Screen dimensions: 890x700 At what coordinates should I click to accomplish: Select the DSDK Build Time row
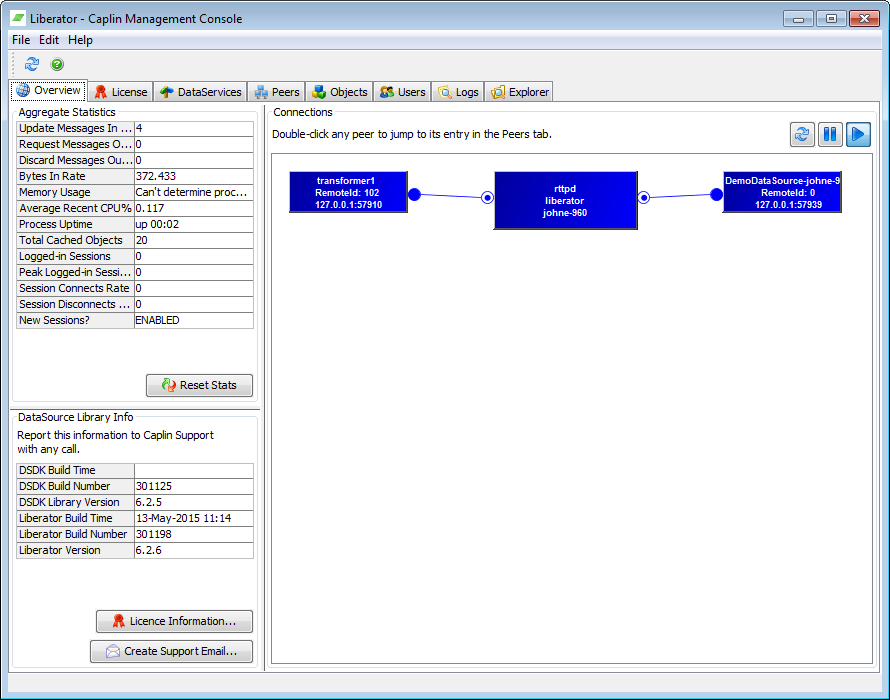pyautogui.click(x=135, y=470)
